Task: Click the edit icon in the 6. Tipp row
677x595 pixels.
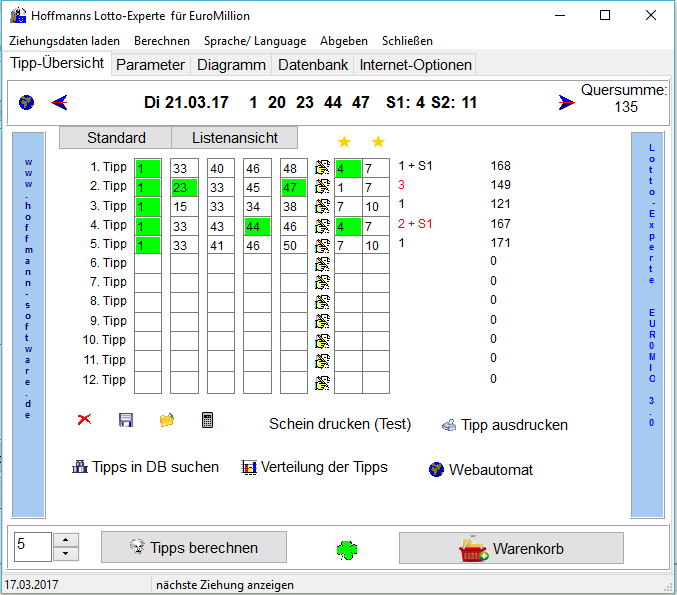Action: click(322, 264)
